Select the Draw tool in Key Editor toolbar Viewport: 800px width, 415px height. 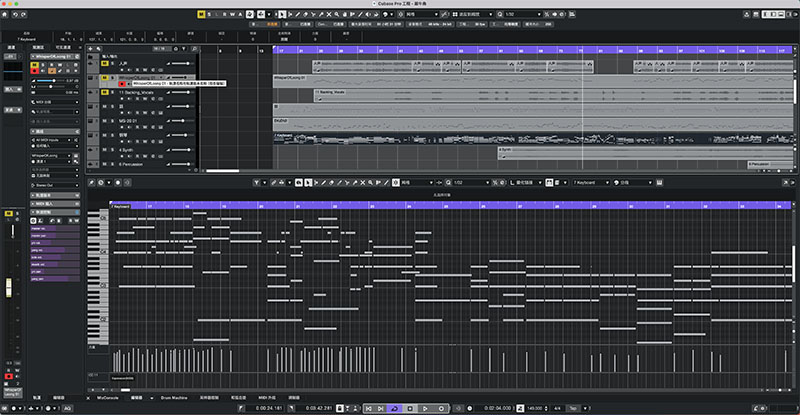[323, 182]
